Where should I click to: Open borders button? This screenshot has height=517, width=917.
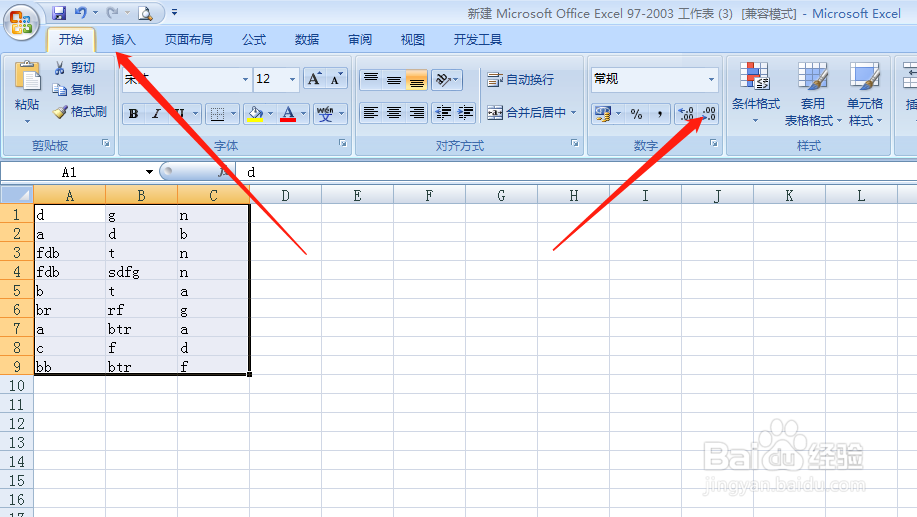pyautogui.click(x=218, y=113)
